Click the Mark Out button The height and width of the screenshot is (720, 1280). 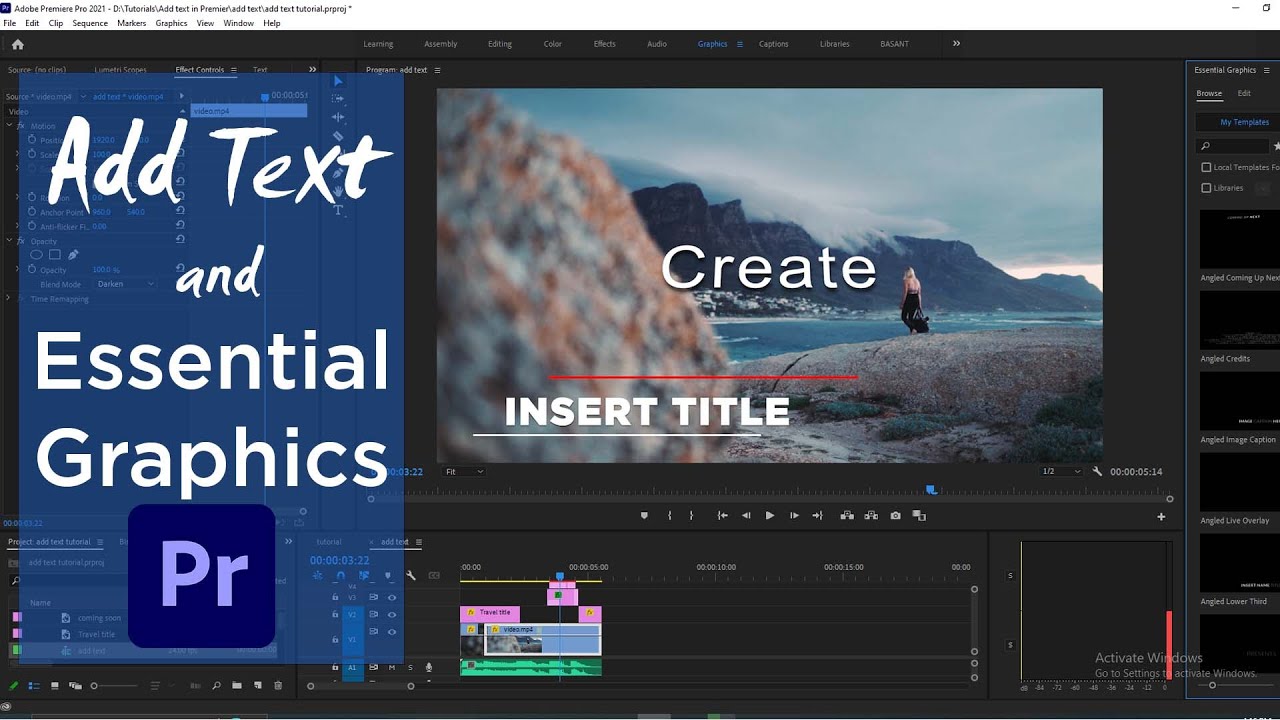(x=691, y=516)
